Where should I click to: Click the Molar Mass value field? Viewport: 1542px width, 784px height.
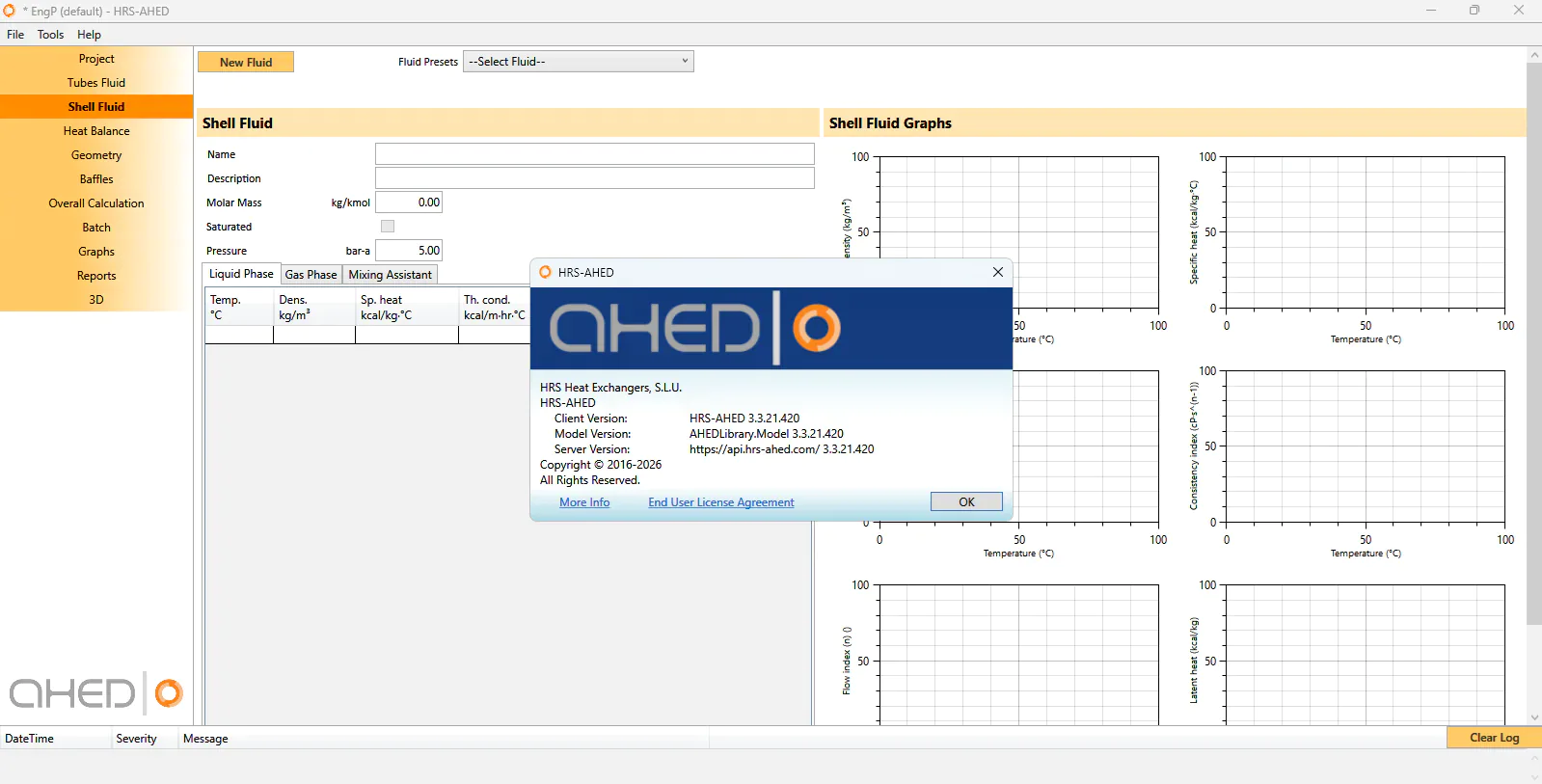[x=409, y=203]
